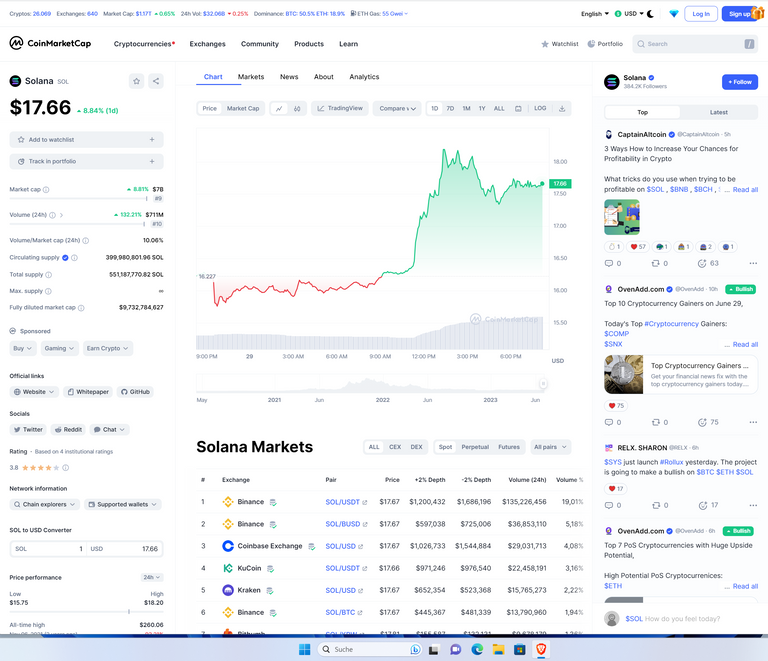Select the candlestick chart icon
This screenshot has width=768, height=661.
click(x=297, y=109)
